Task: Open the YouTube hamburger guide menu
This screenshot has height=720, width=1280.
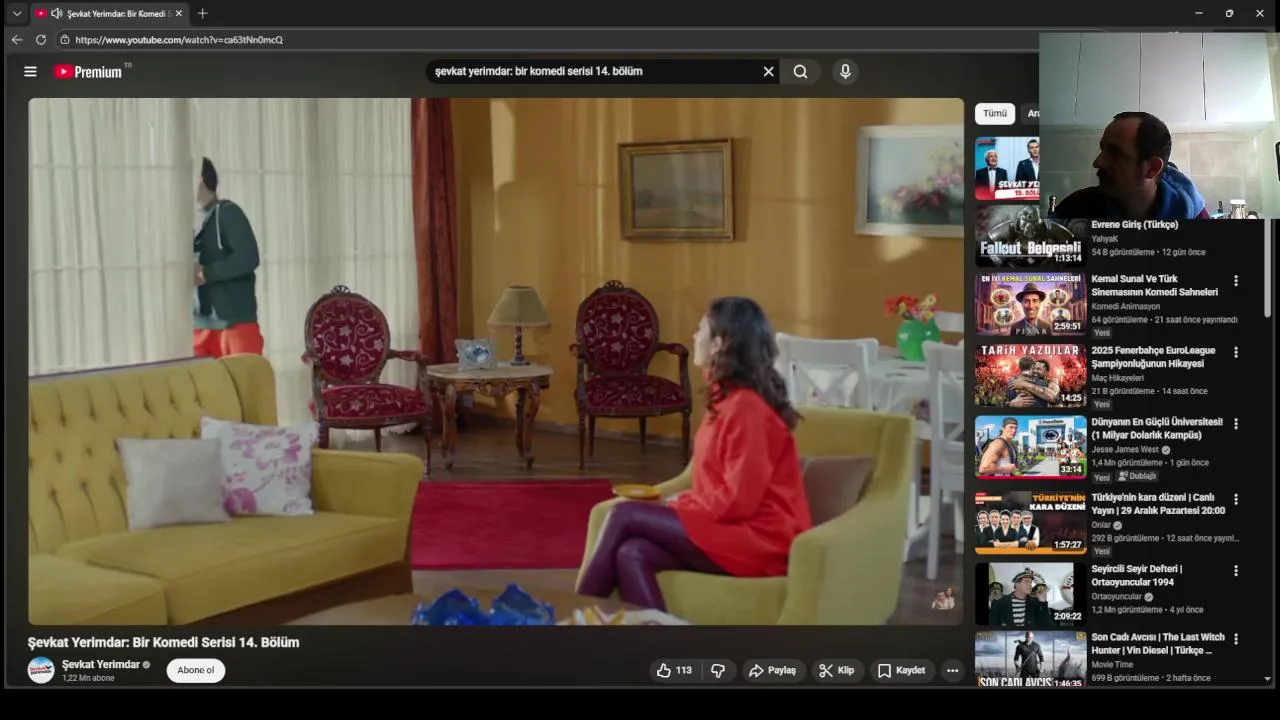Action: [x=30, y=71]
